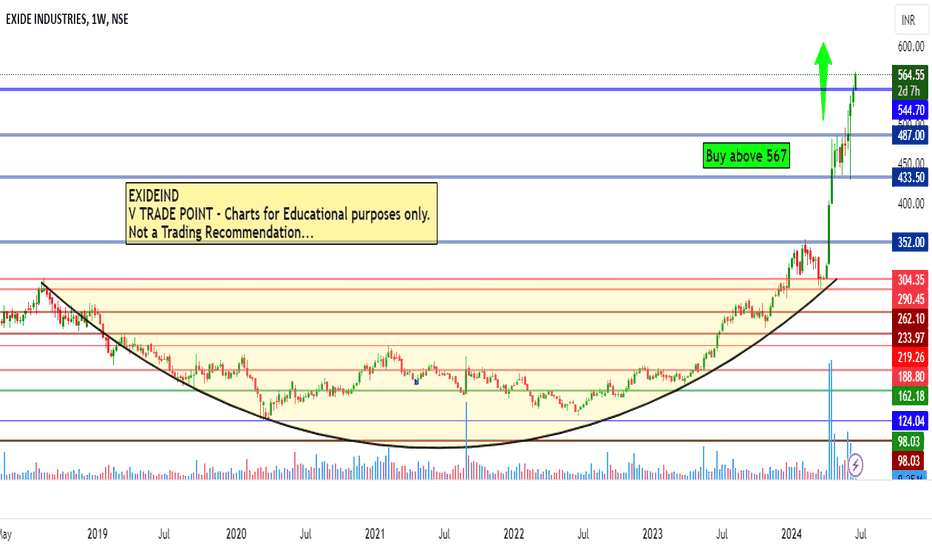Click the 2022 label on time axis
This screenshot has height=550, width=932.
pos(514,533)
